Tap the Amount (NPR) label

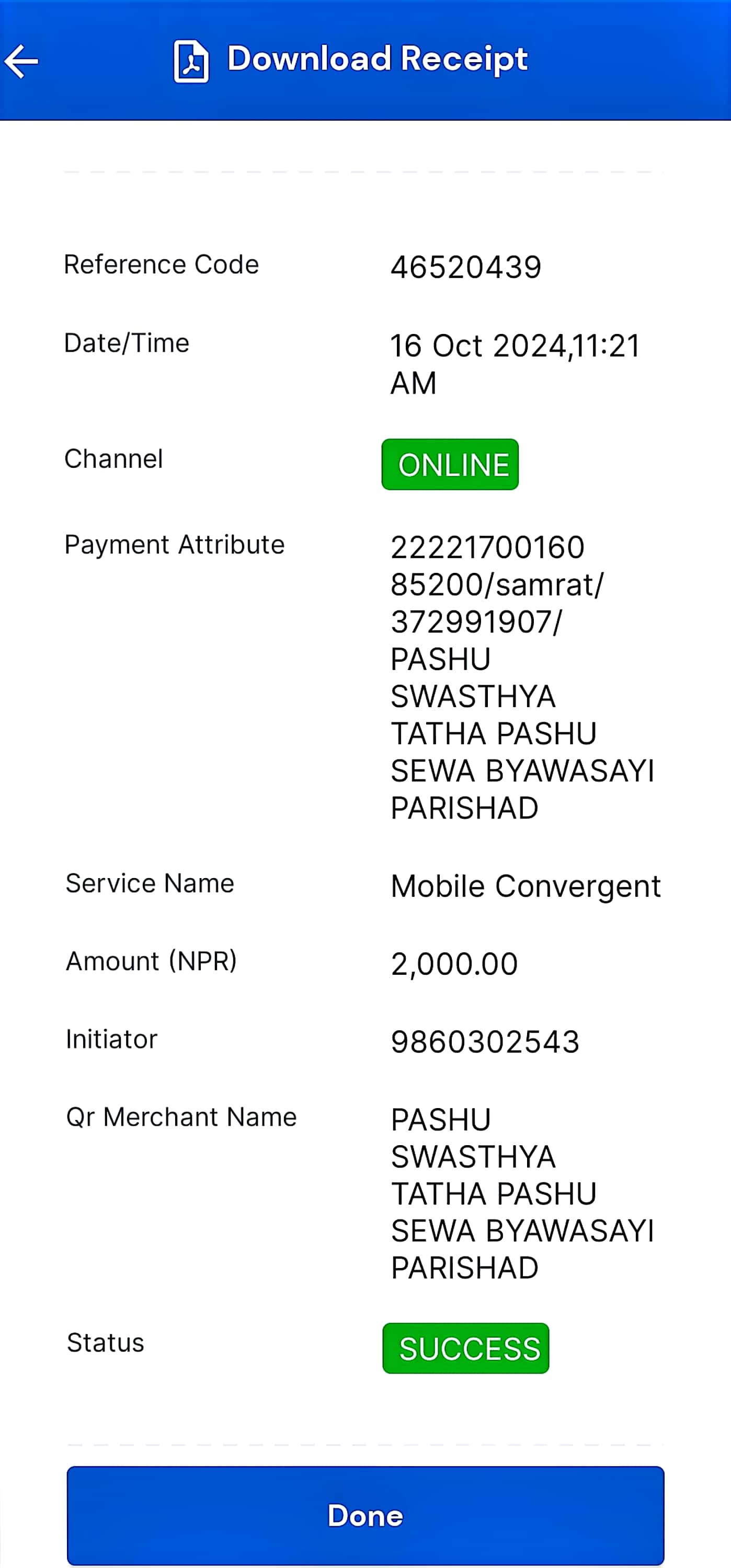click(151, 961)
